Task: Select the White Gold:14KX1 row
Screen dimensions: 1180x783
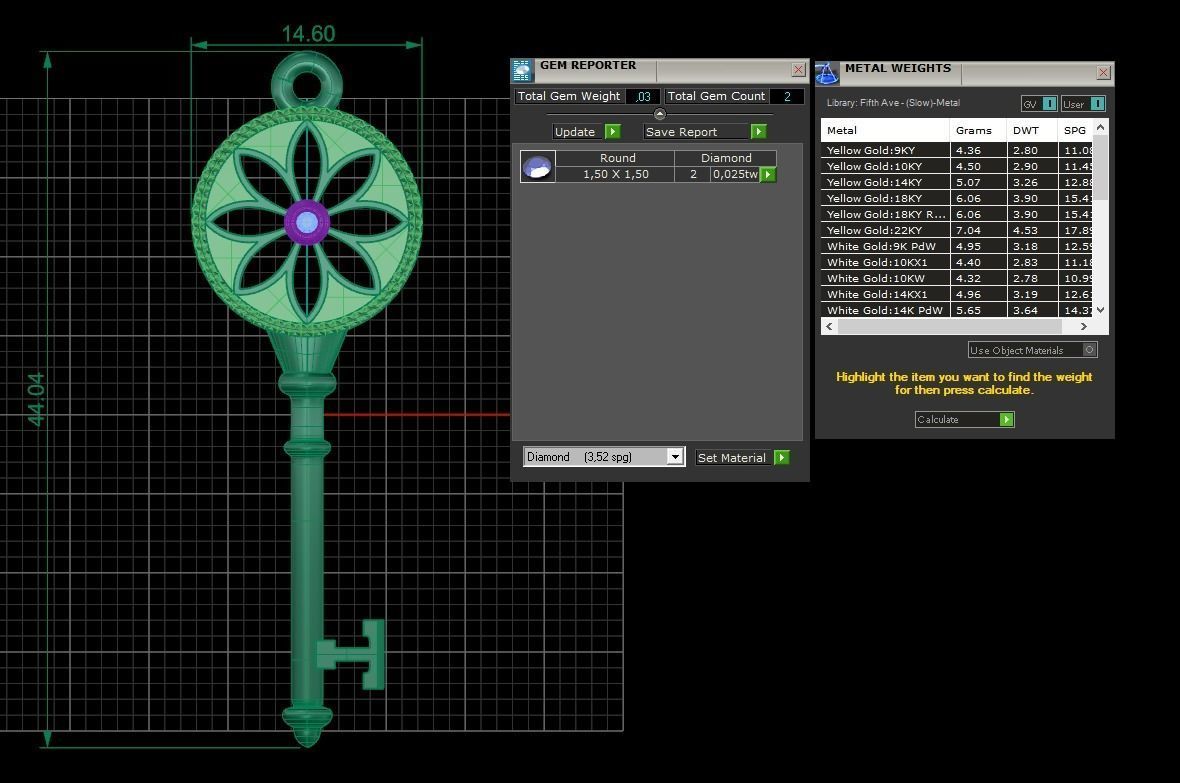Action: pyautogui.click(x=956, y=294)
